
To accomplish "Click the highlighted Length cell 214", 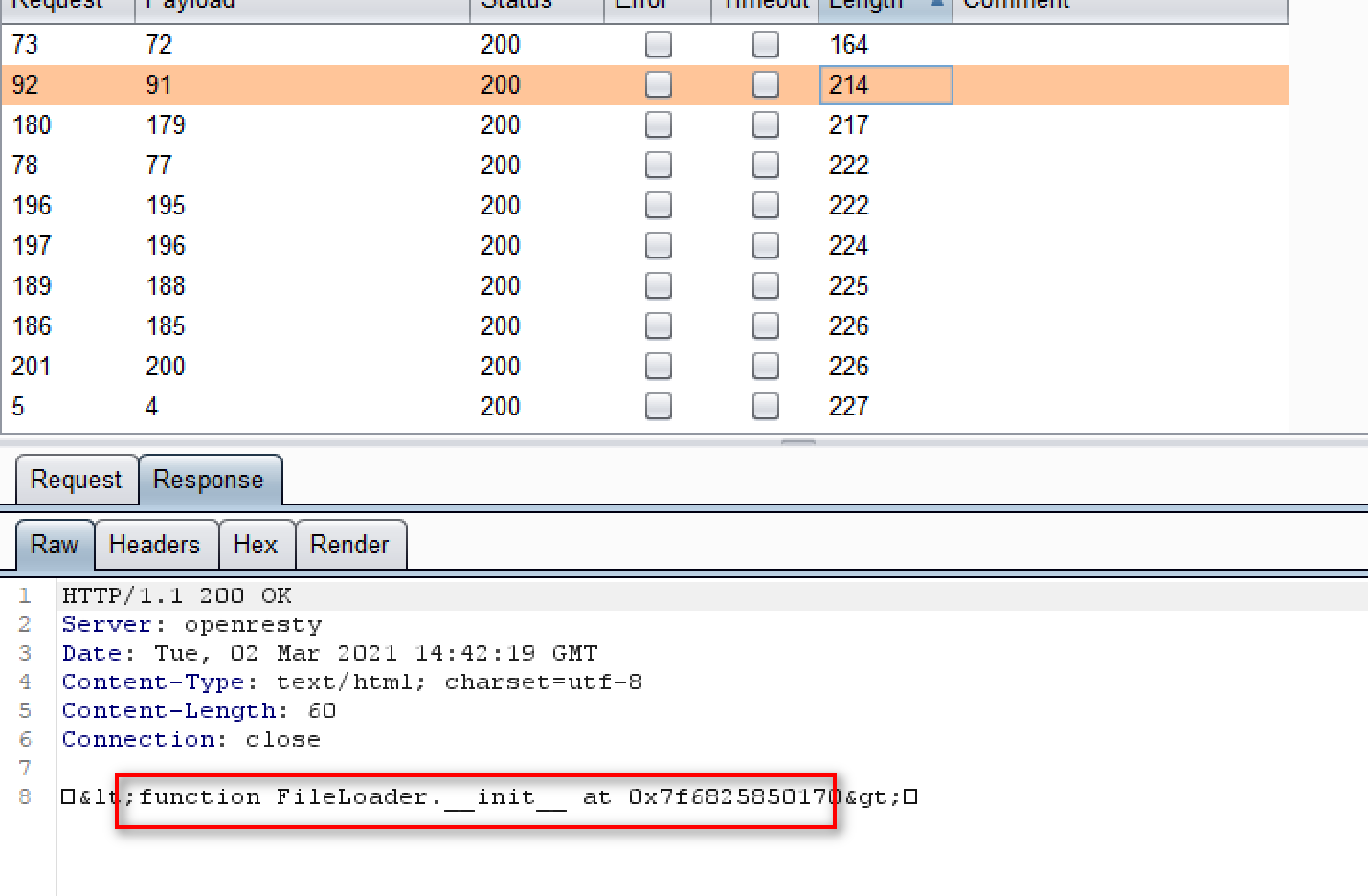I will tap(885, 85).
